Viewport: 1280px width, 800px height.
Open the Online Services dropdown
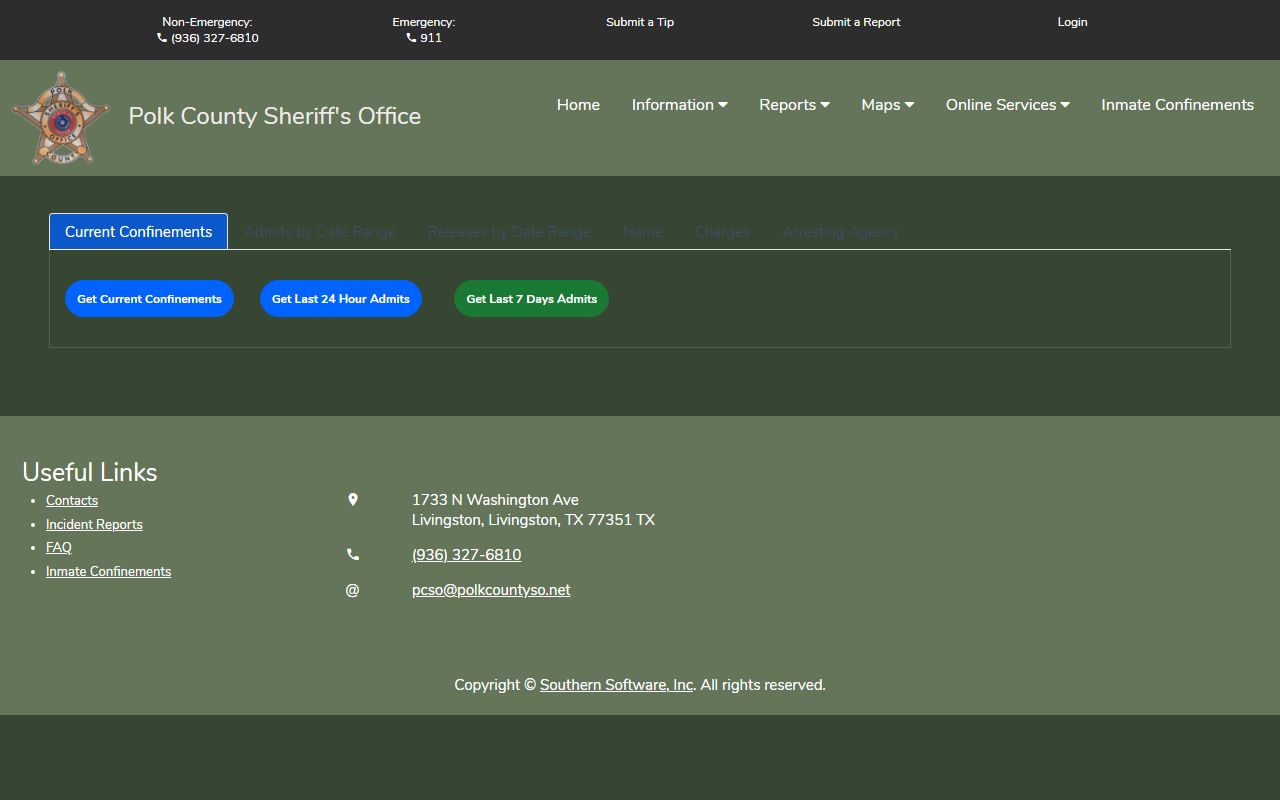point(1008,105)
